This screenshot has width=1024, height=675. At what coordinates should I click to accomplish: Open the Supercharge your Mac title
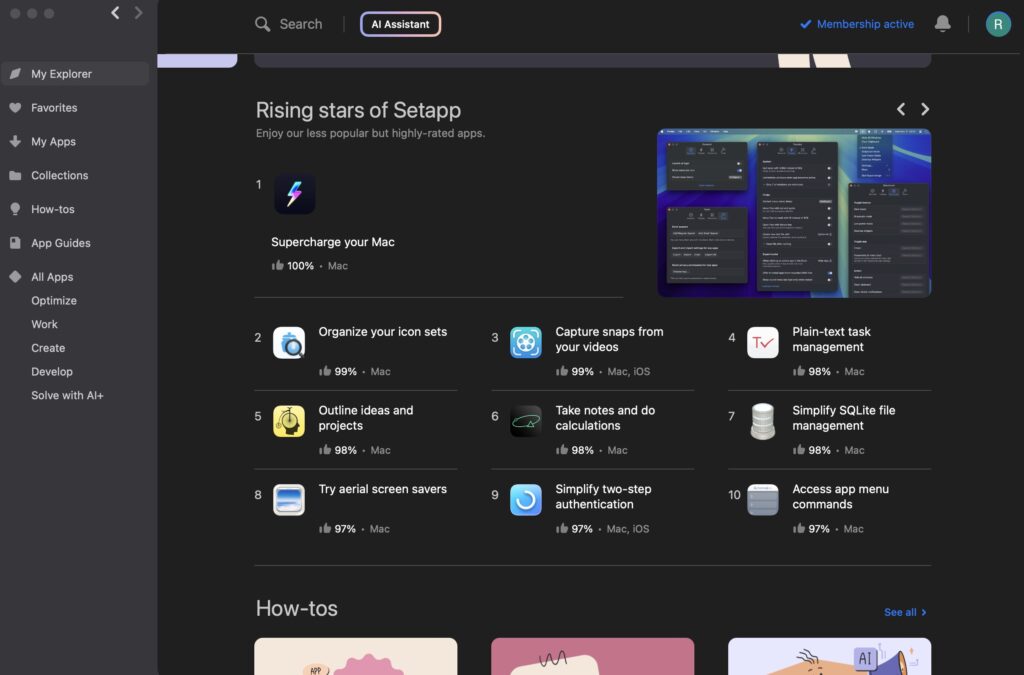(x=333, y=242)
